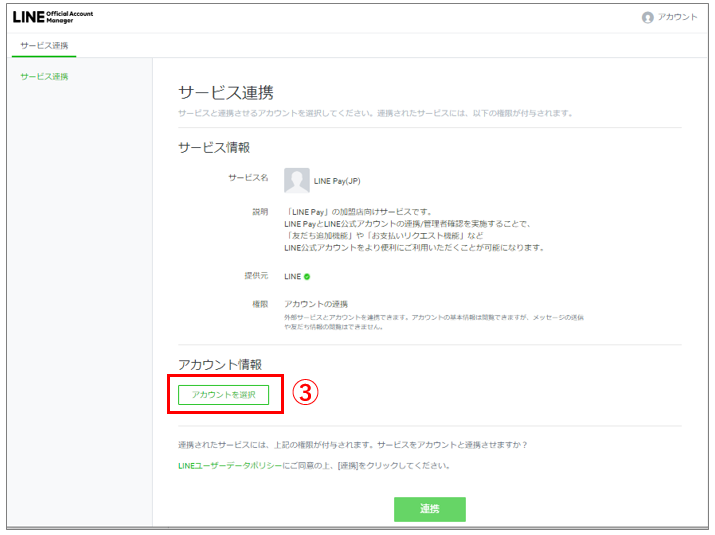Click the 説明 label
Viewport: 715px width, 535px height.
coord(260,212)
